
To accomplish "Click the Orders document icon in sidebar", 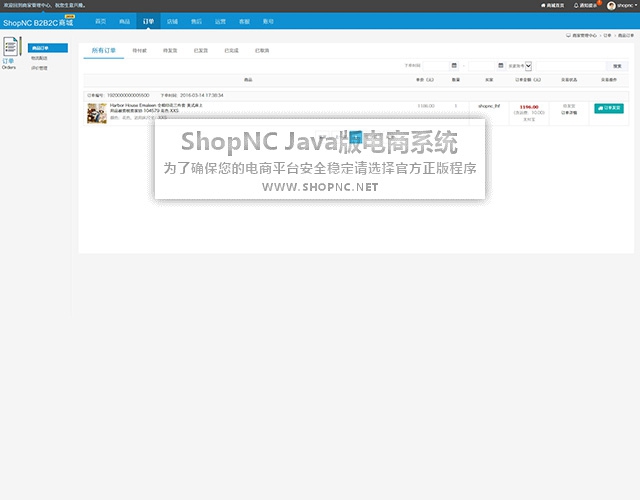I will pyautogui.click(x=11, y=47).
